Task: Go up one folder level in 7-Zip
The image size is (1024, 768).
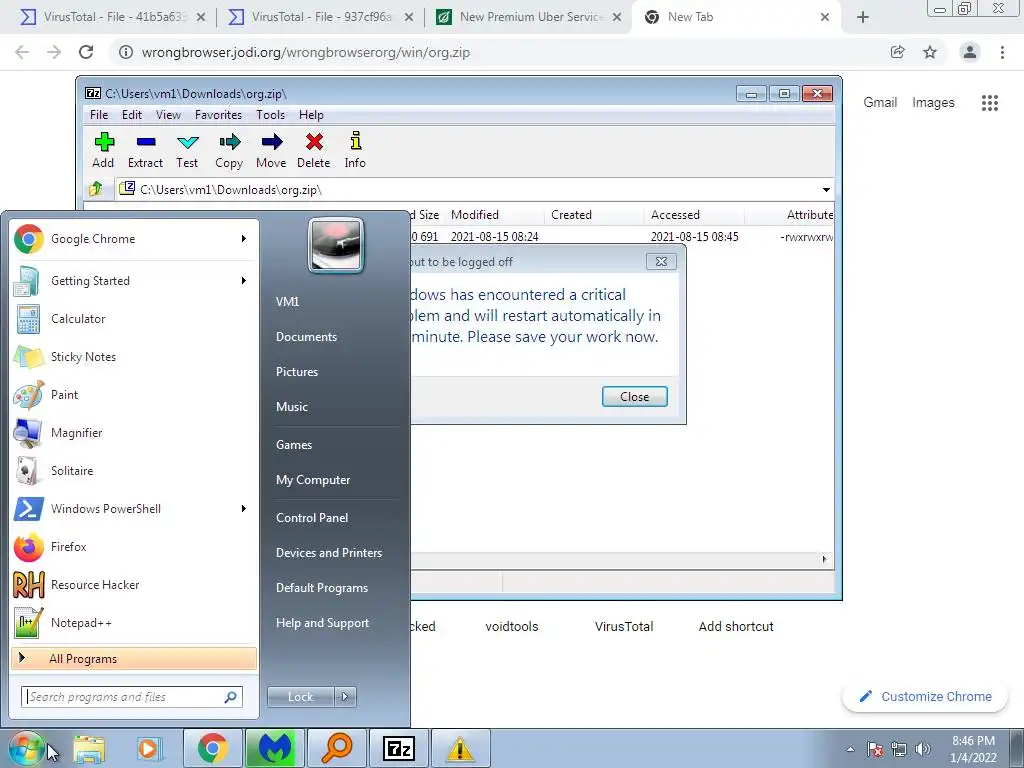Action: point(96,189)
